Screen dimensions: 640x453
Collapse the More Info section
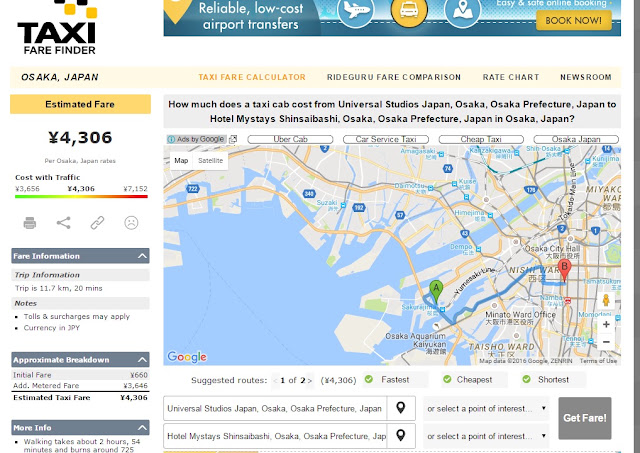(142, 427)
